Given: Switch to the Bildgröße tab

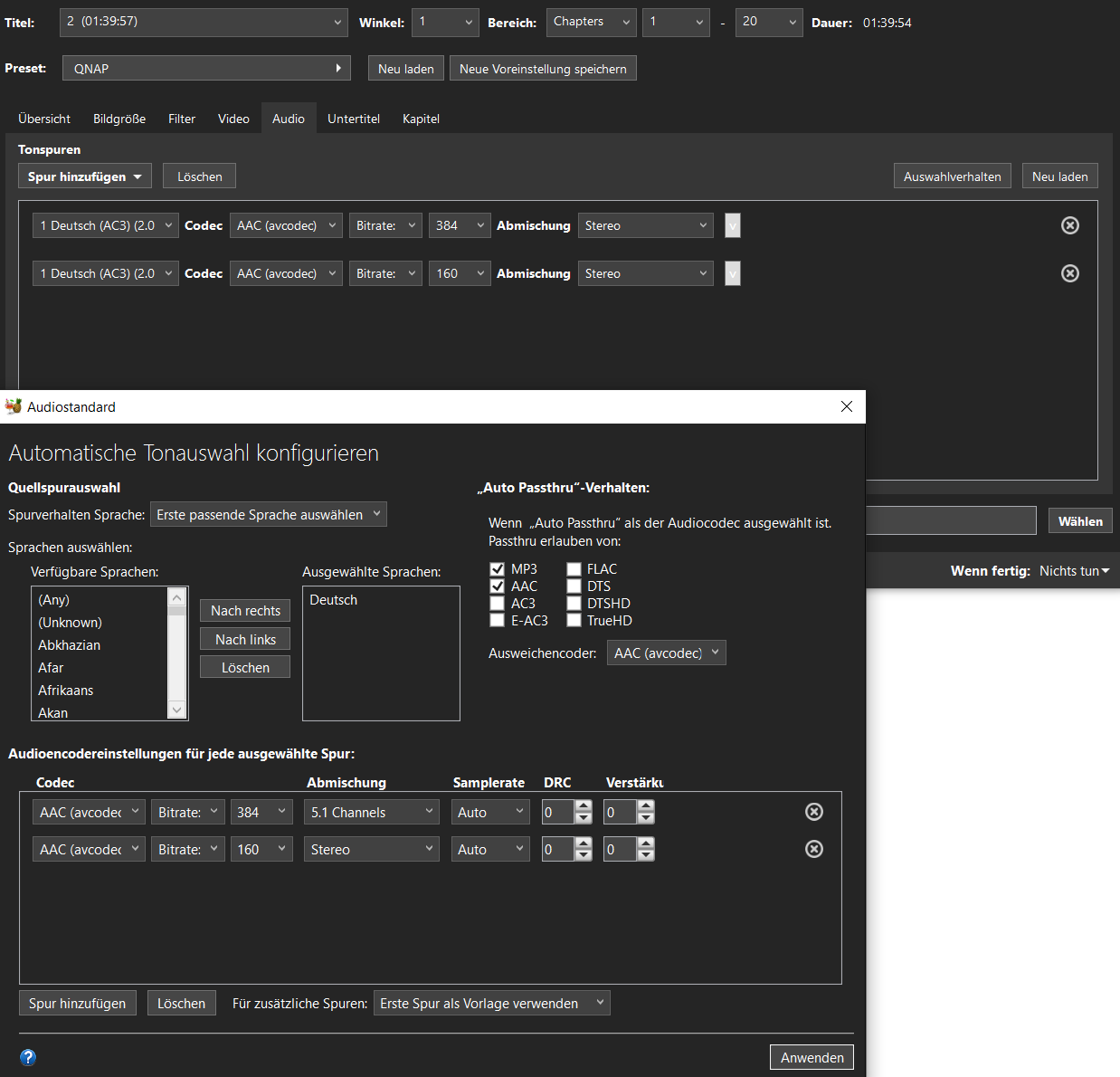Looking at the screenshot, I should 119,119.
